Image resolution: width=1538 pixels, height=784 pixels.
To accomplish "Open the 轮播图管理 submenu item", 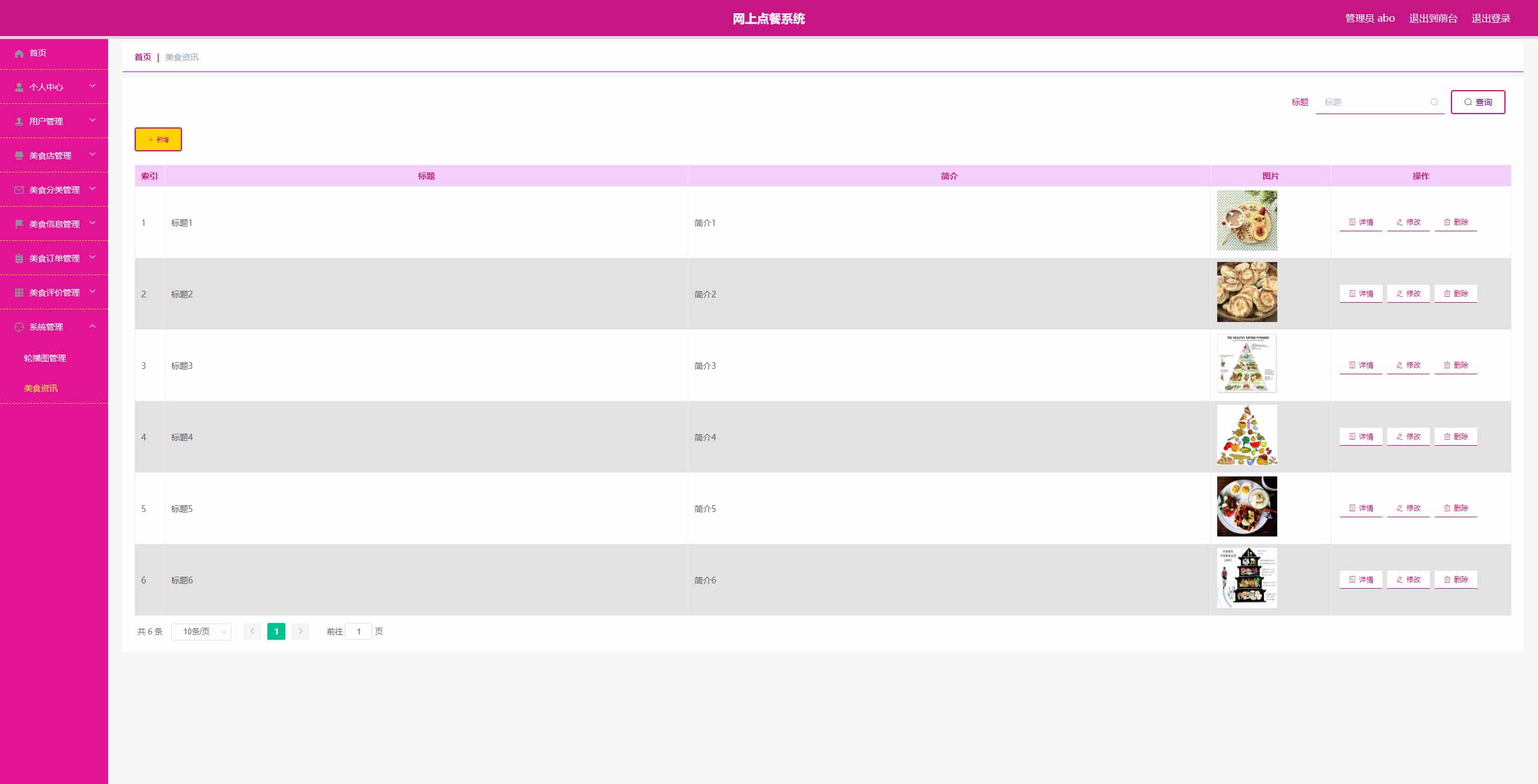I will pos(45,358).
